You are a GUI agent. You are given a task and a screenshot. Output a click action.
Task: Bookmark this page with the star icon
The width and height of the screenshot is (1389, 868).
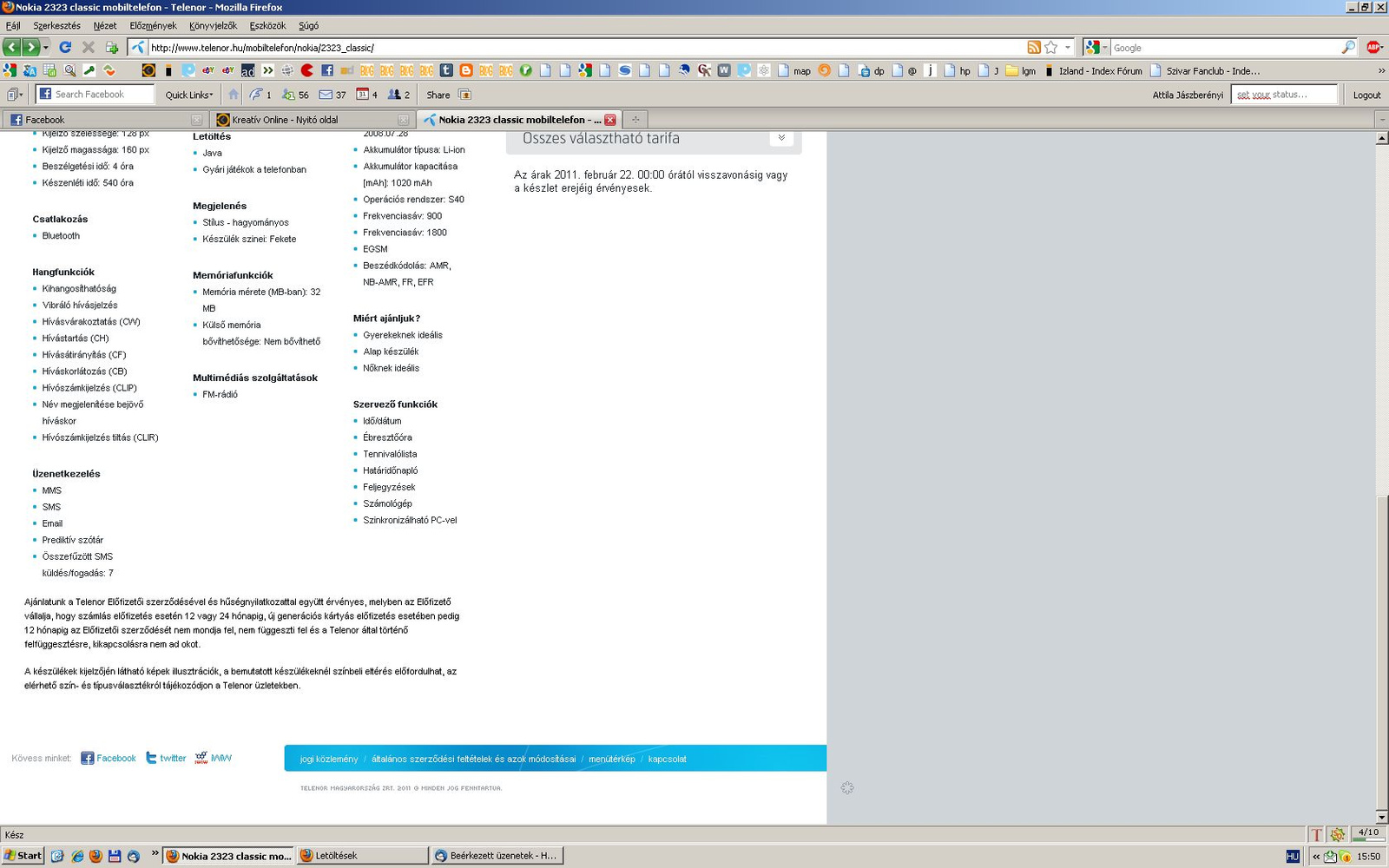1051,48
